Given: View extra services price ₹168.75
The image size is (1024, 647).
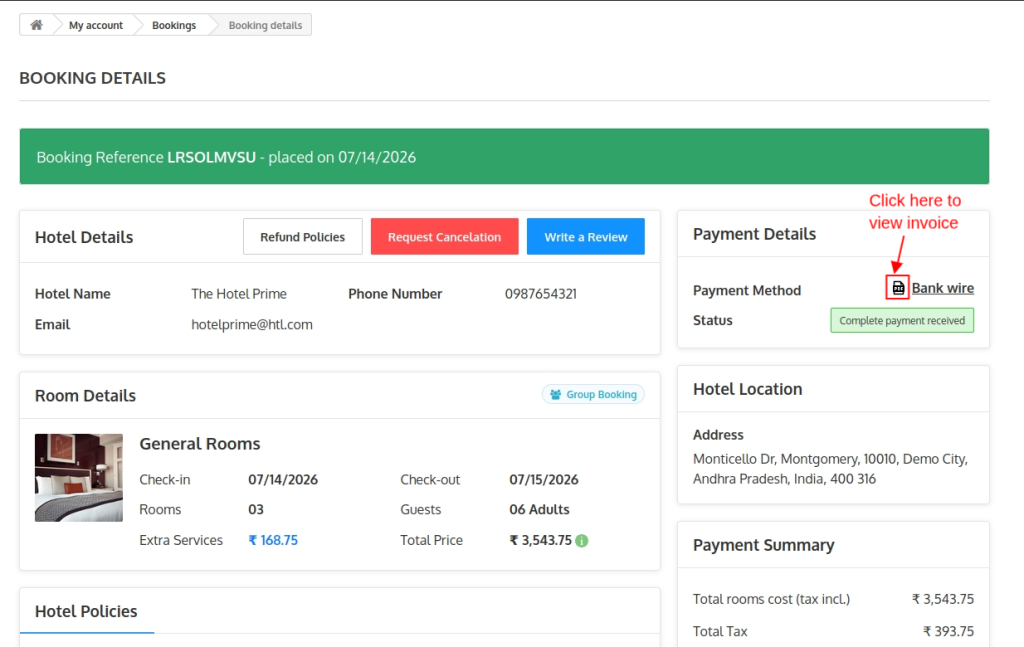Looking at the screenshot, I should tap(273, 540).
